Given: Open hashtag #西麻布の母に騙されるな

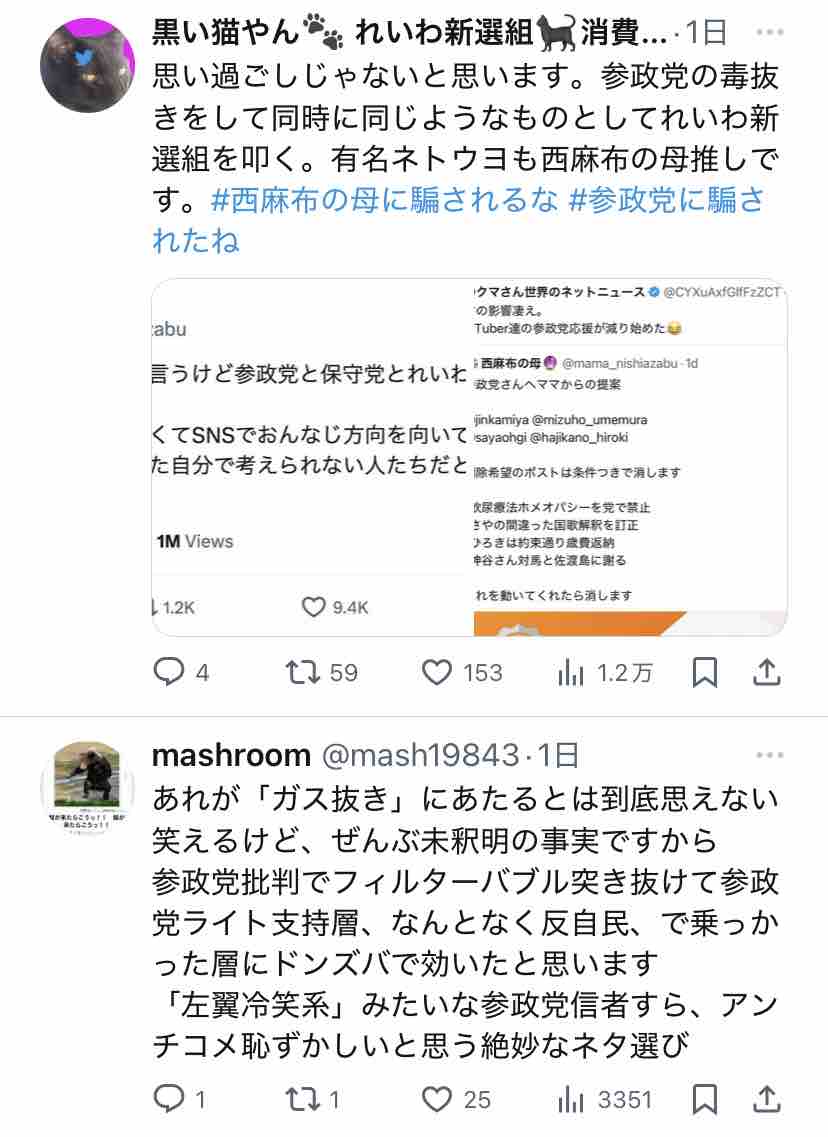Looking at the screenshot, I should click(384, 199).
